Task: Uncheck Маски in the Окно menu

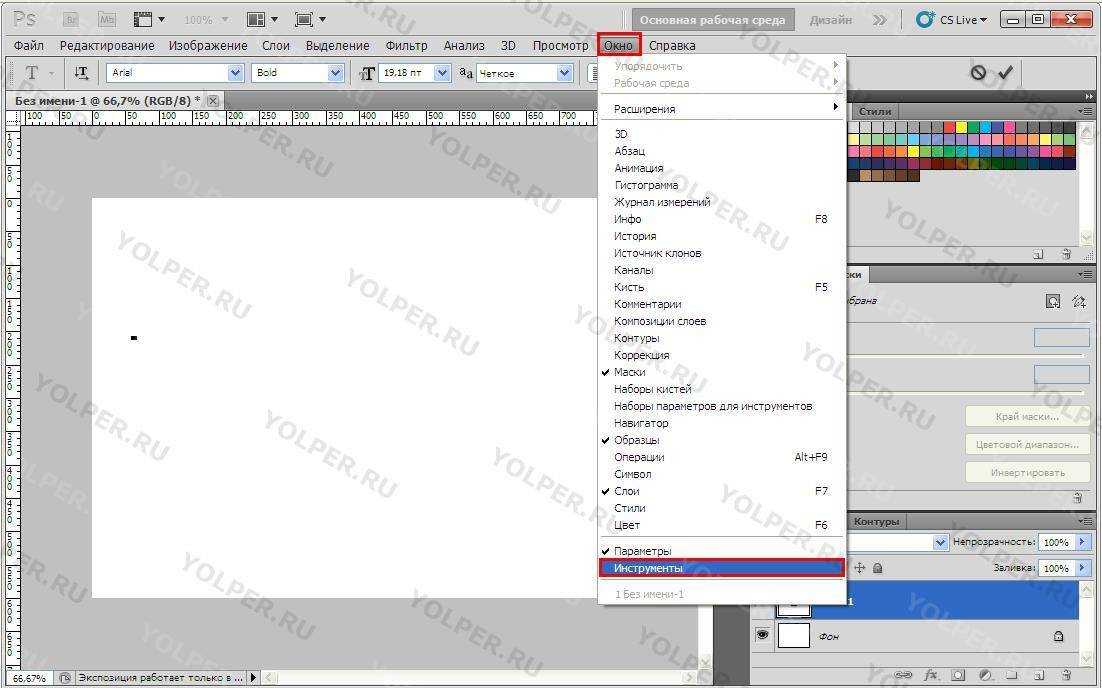Action: (721, 372)
